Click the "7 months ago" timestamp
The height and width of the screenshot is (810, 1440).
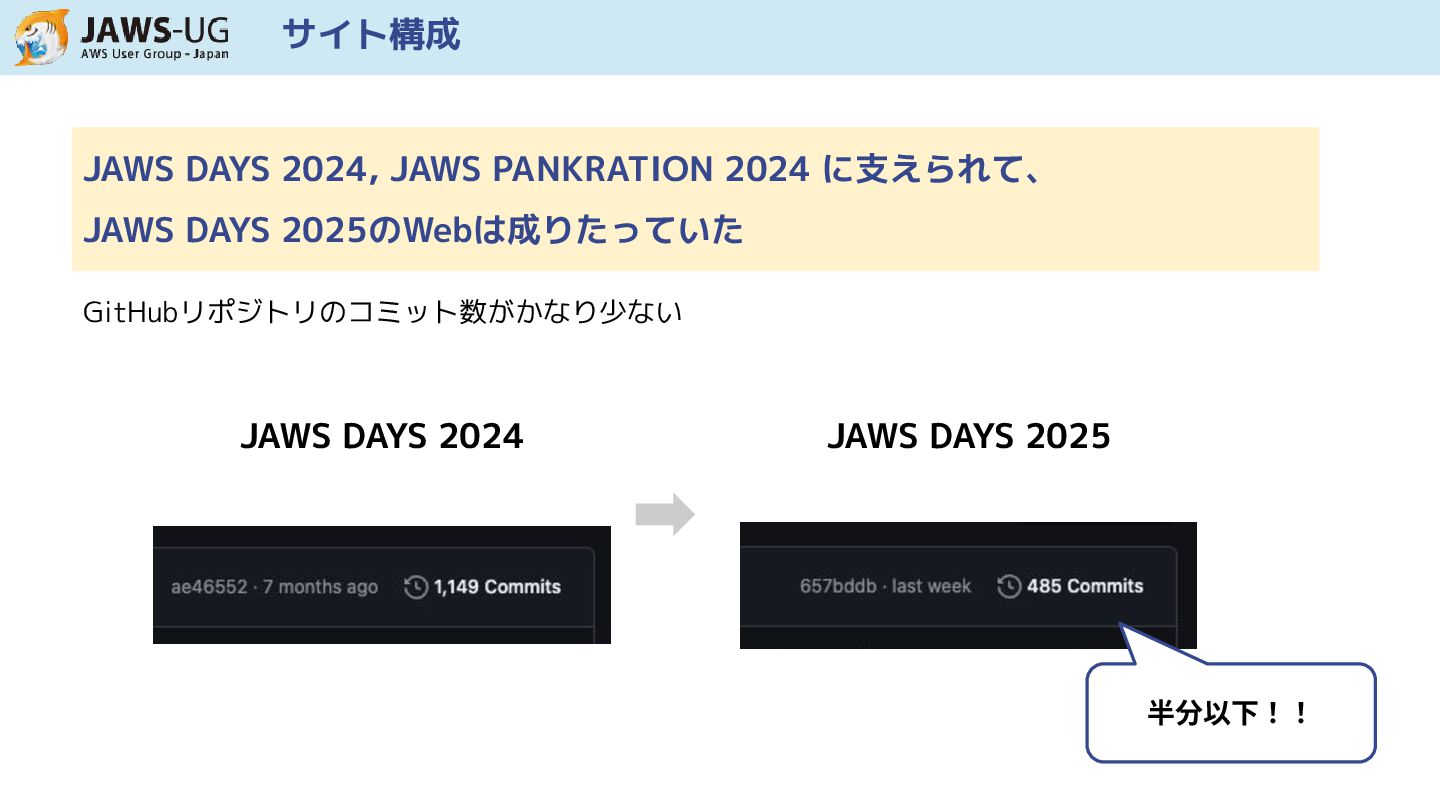point(320,587)
